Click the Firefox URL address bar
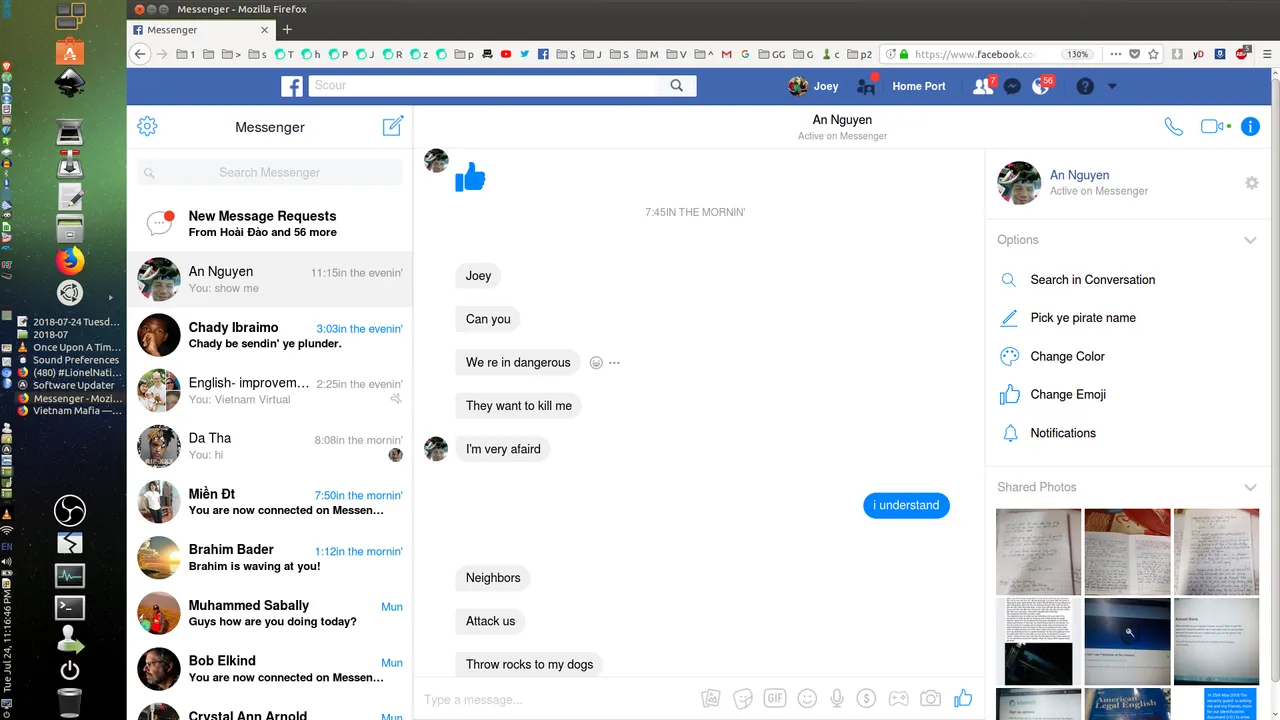This screenshot has height=720, width=1280. coord(975,54)
